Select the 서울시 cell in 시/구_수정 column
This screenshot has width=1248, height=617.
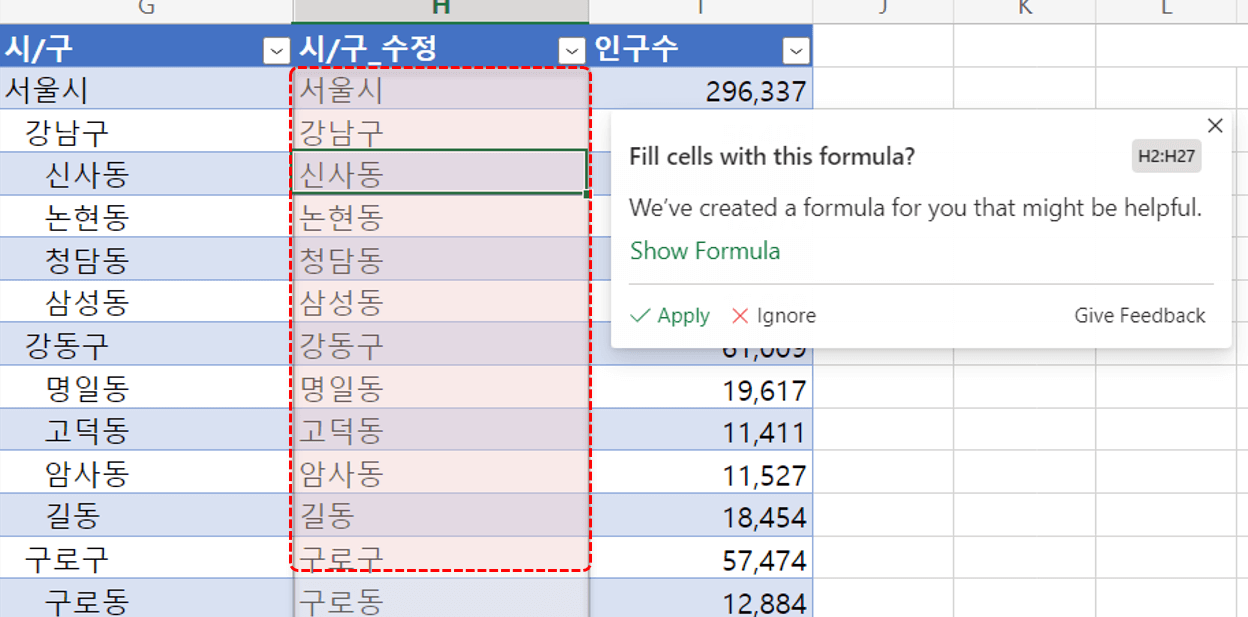(441, 90)
